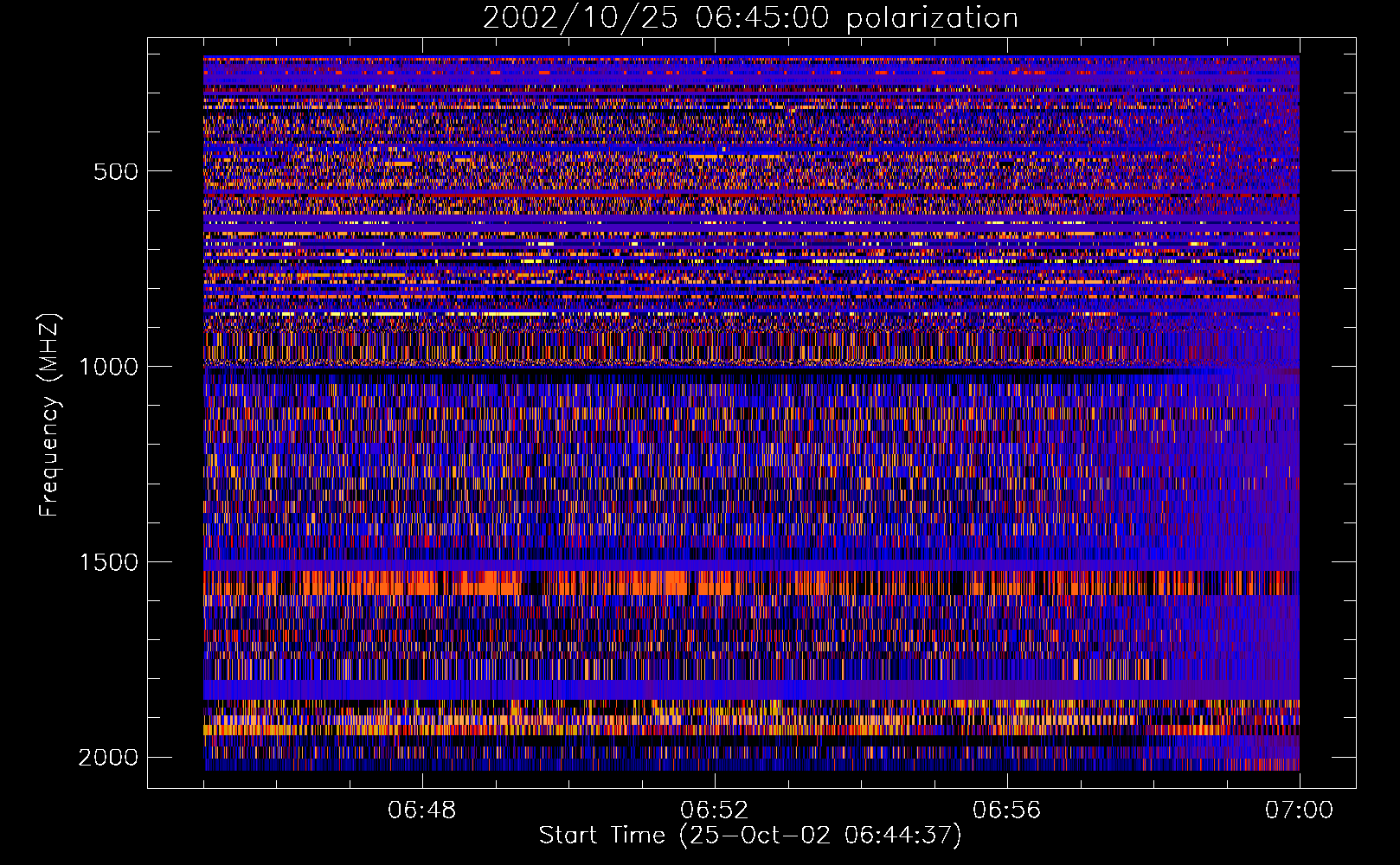
Task: Click the 1500 frequency tick label
Action: [108, 562]
